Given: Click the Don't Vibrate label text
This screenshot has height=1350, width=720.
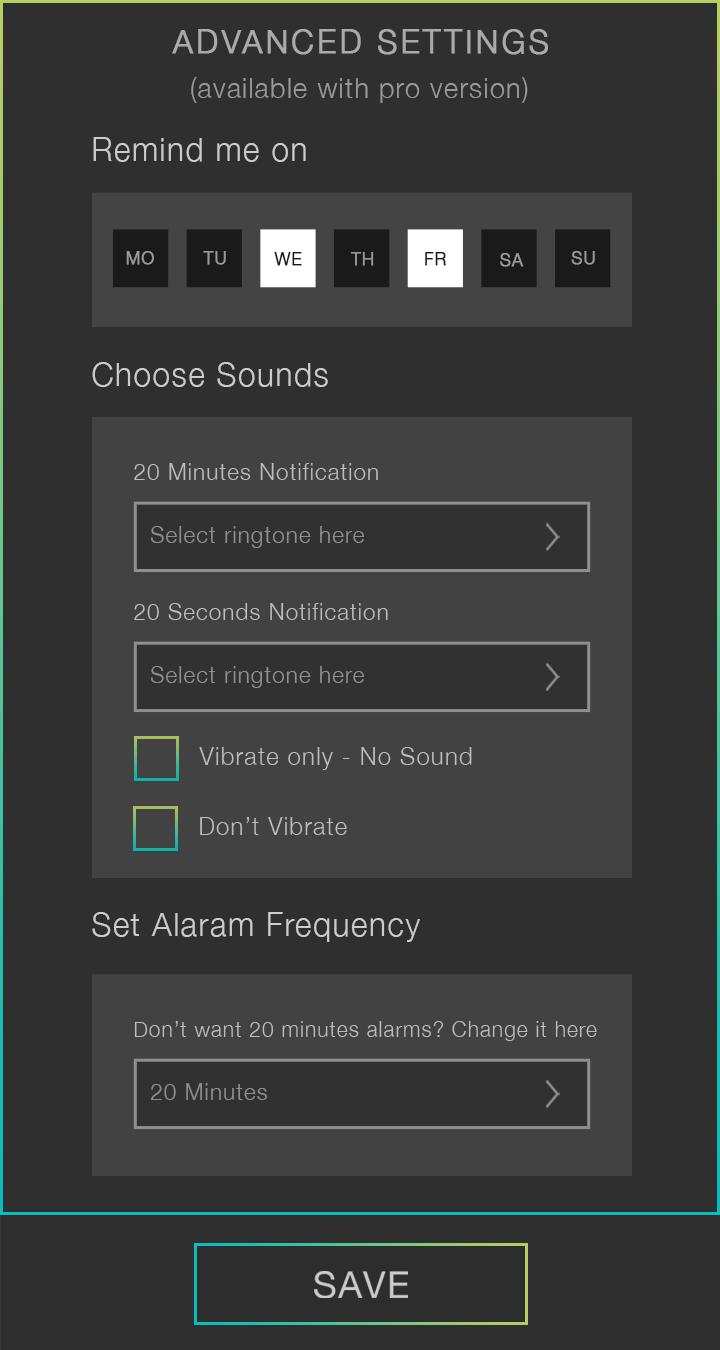Looking at the screenshot, I should (273, 827).
